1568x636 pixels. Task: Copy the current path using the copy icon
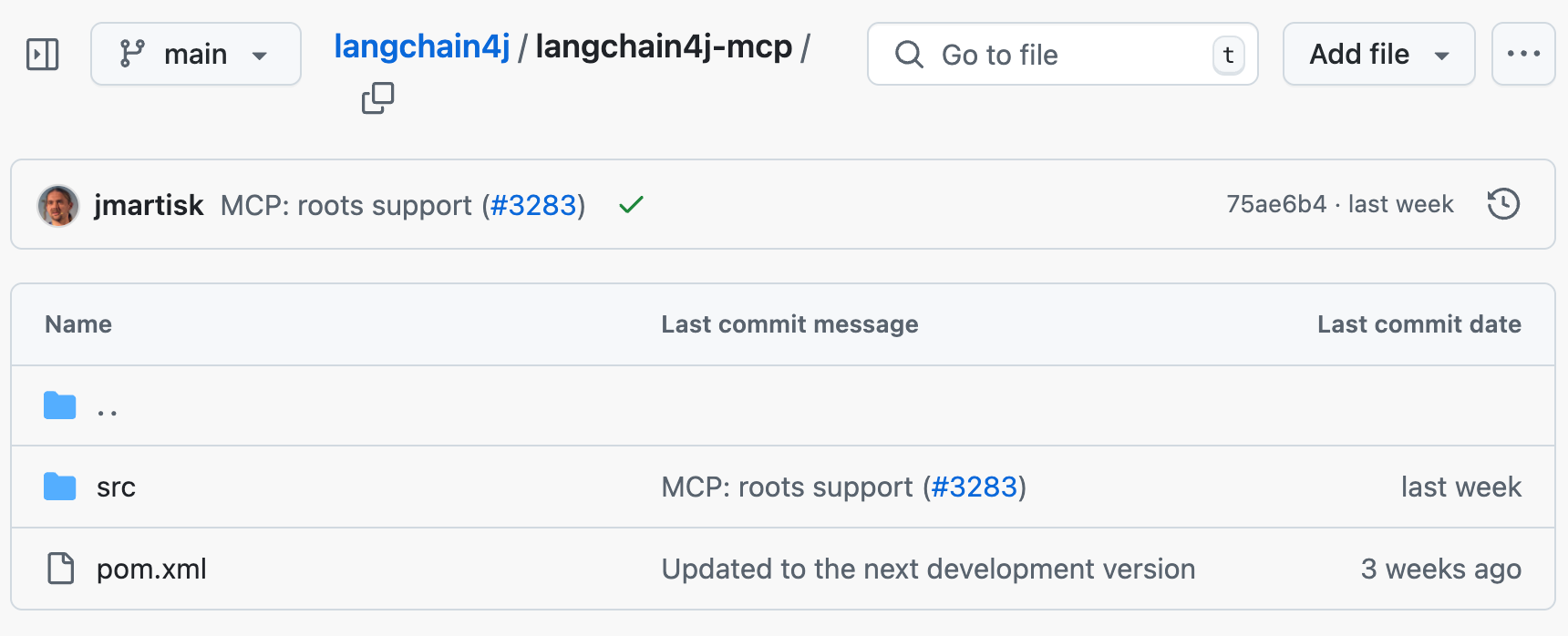click(x=378, y=97)
